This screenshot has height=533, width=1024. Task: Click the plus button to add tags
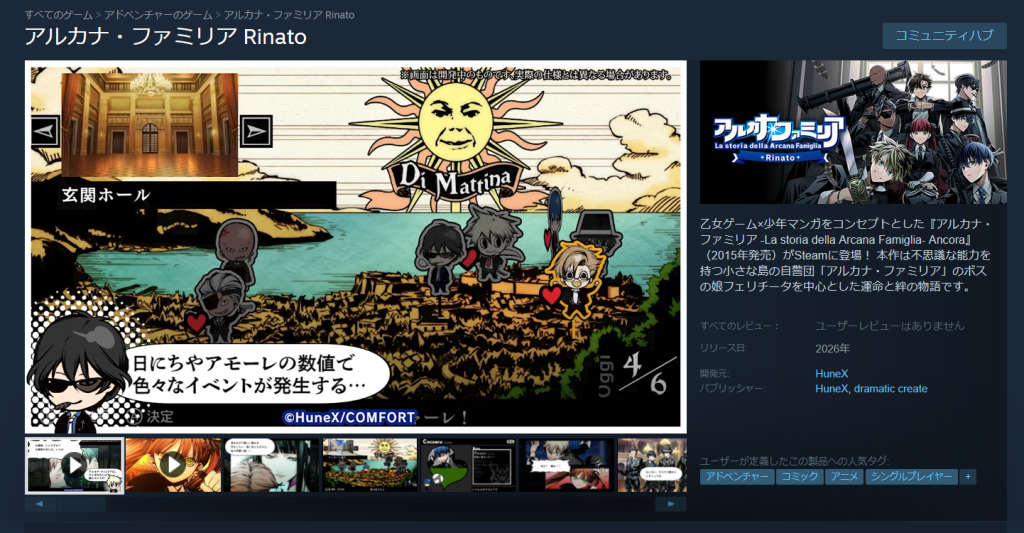pyautogui.click(x=968, y=477)
